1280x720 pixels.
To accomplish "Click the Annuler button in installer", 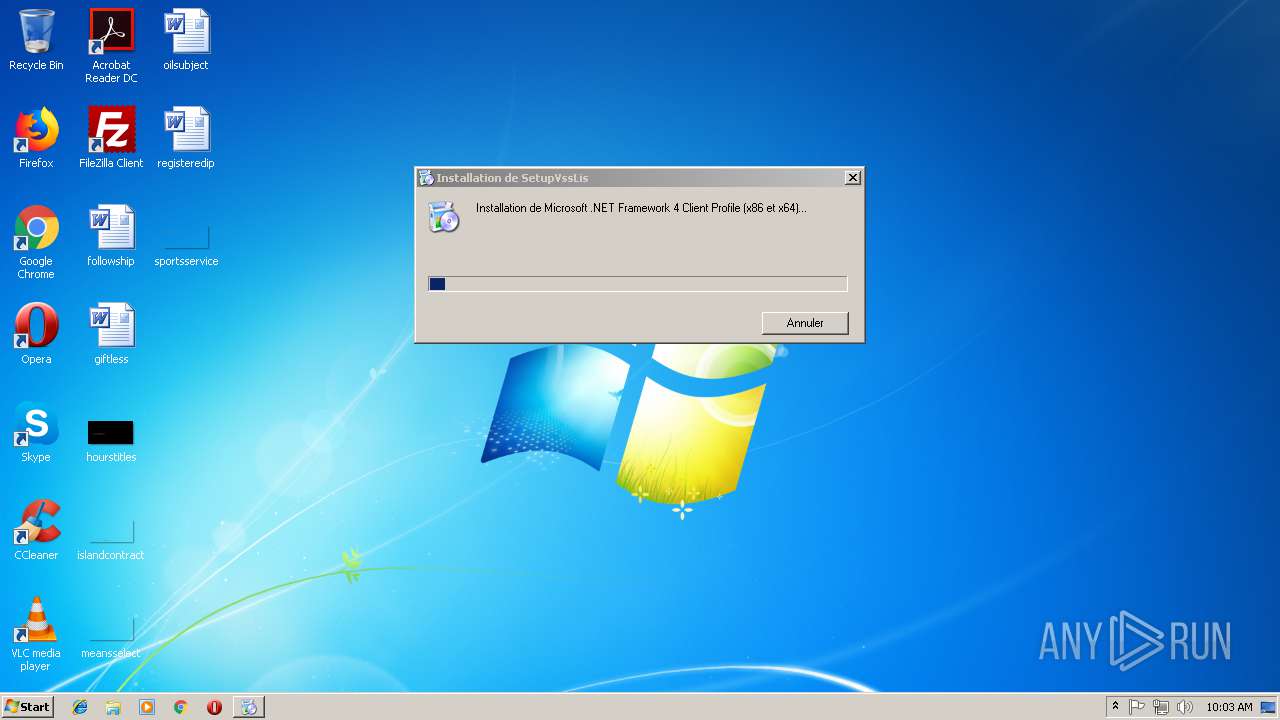I will (805, 323).
